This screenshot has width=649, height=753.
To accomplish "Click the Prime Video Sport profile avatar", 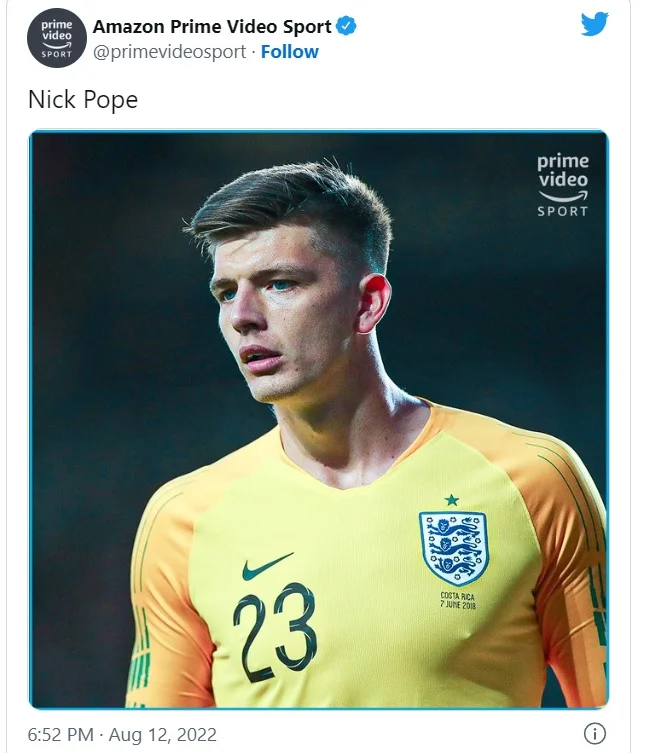I will coord(56,39).
